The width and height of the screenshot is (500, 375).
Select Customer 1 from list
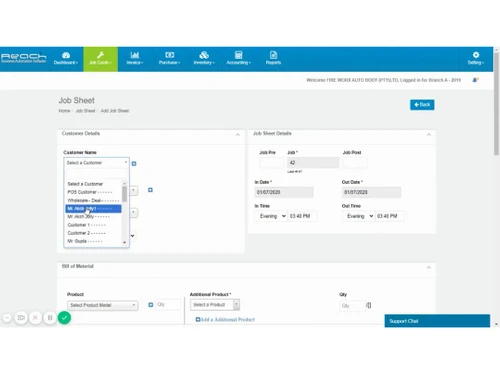tap(93, 225)
